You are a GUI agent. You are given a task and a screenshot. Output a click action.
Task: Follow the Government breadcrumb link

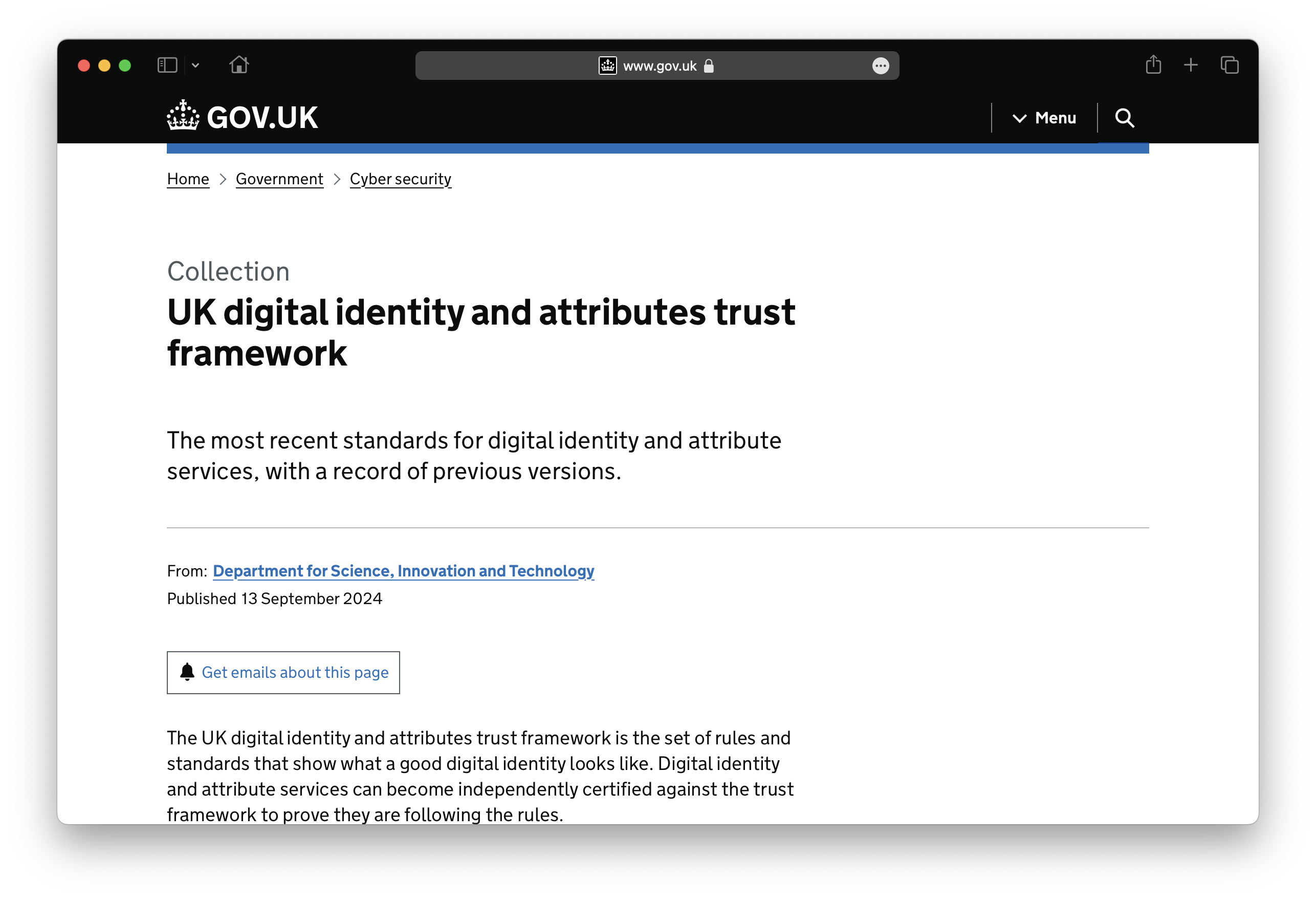tap(279, 179)
